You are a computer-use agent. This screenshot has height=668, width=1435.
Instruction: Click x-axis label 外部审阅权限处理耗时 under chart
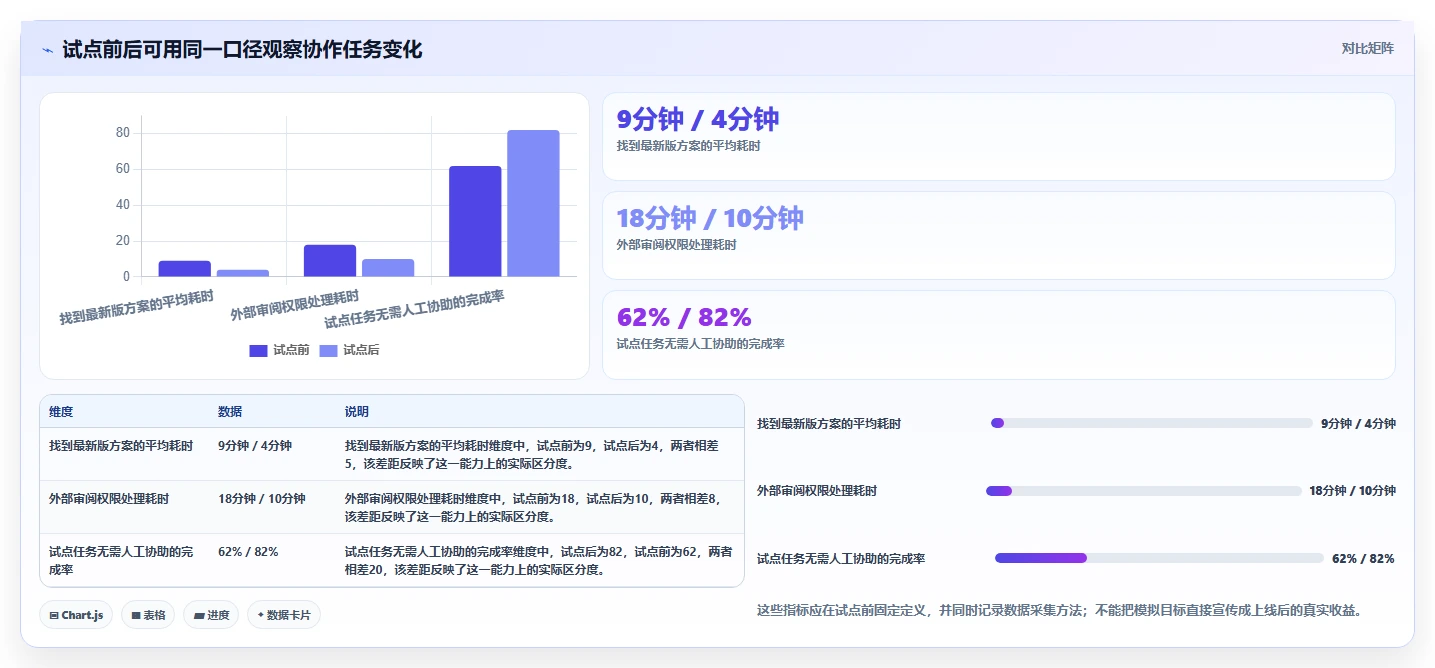click(294, 305)
